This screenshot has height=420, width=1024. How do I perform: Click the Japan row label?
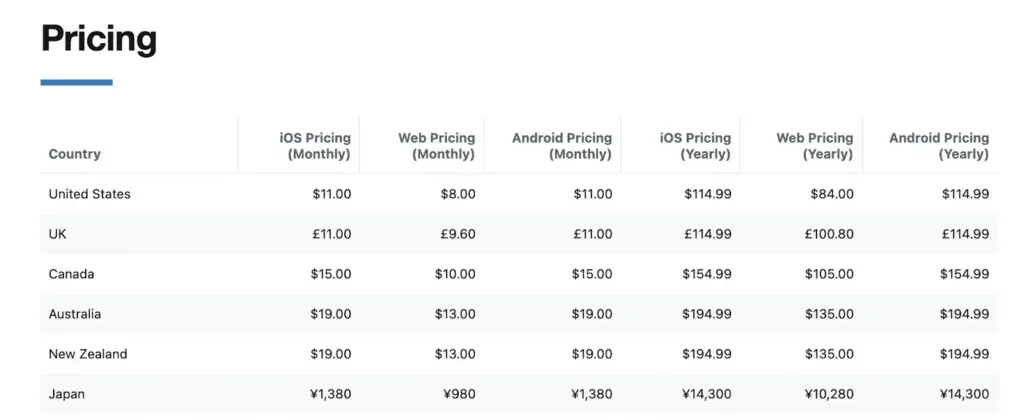pyautogui.click(x=67, y=394)
